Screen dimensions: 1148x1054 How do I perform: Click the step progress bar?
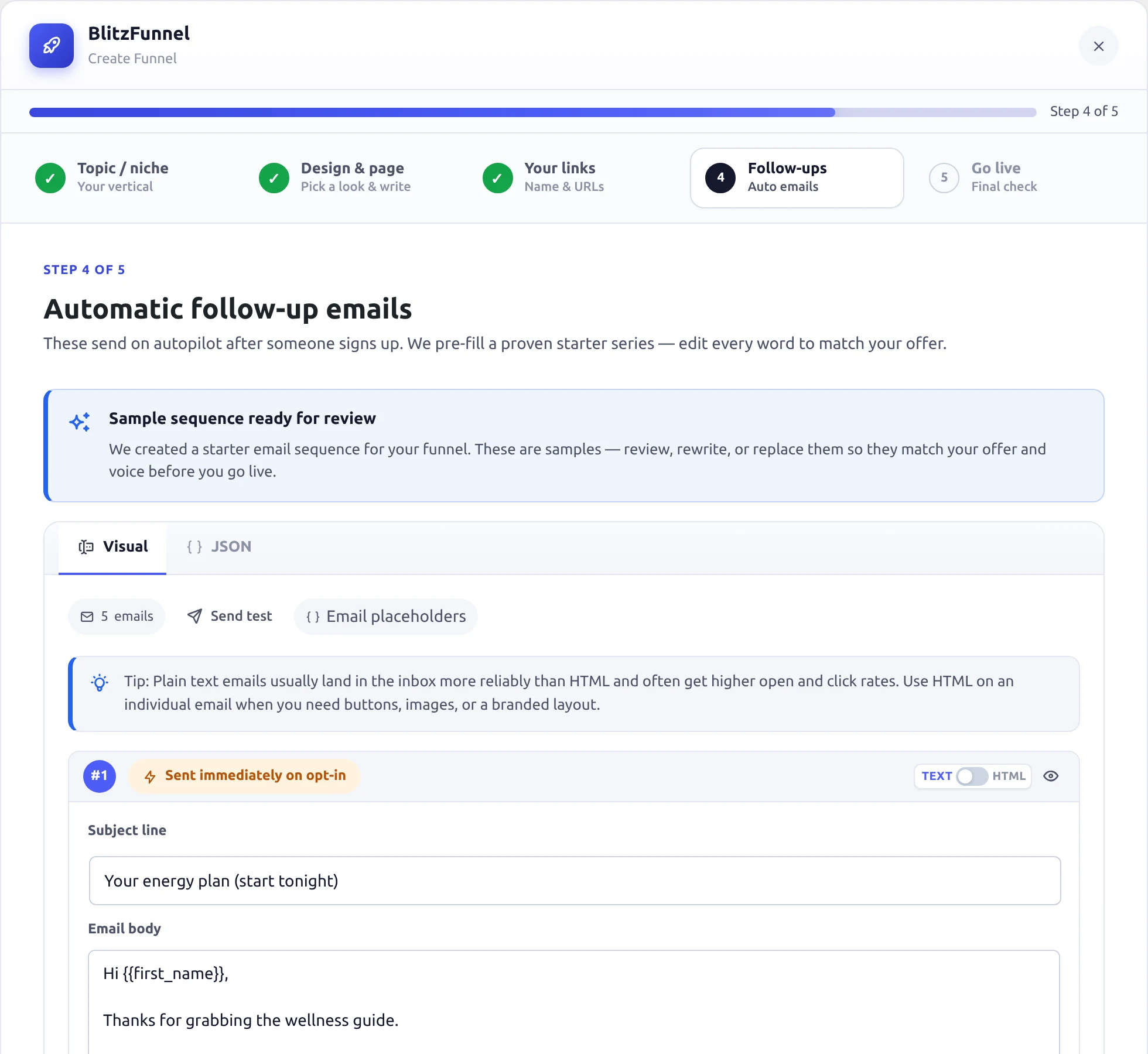coord(532,112)
